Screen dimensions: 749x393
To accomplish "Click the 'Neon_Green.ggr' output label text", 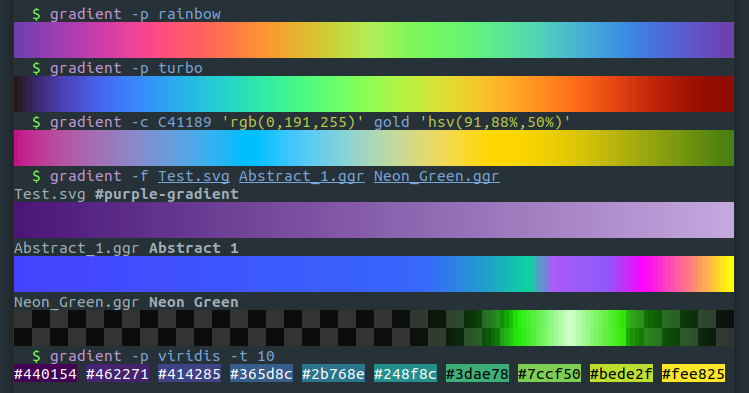I will (76, 302).
